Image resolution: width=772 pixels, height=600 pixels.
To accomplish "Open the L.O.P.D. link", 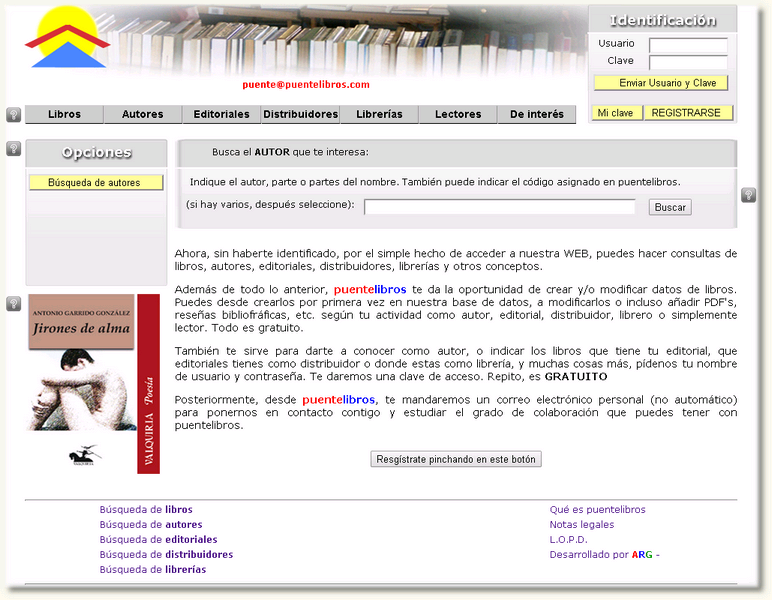I will point(568,539).
